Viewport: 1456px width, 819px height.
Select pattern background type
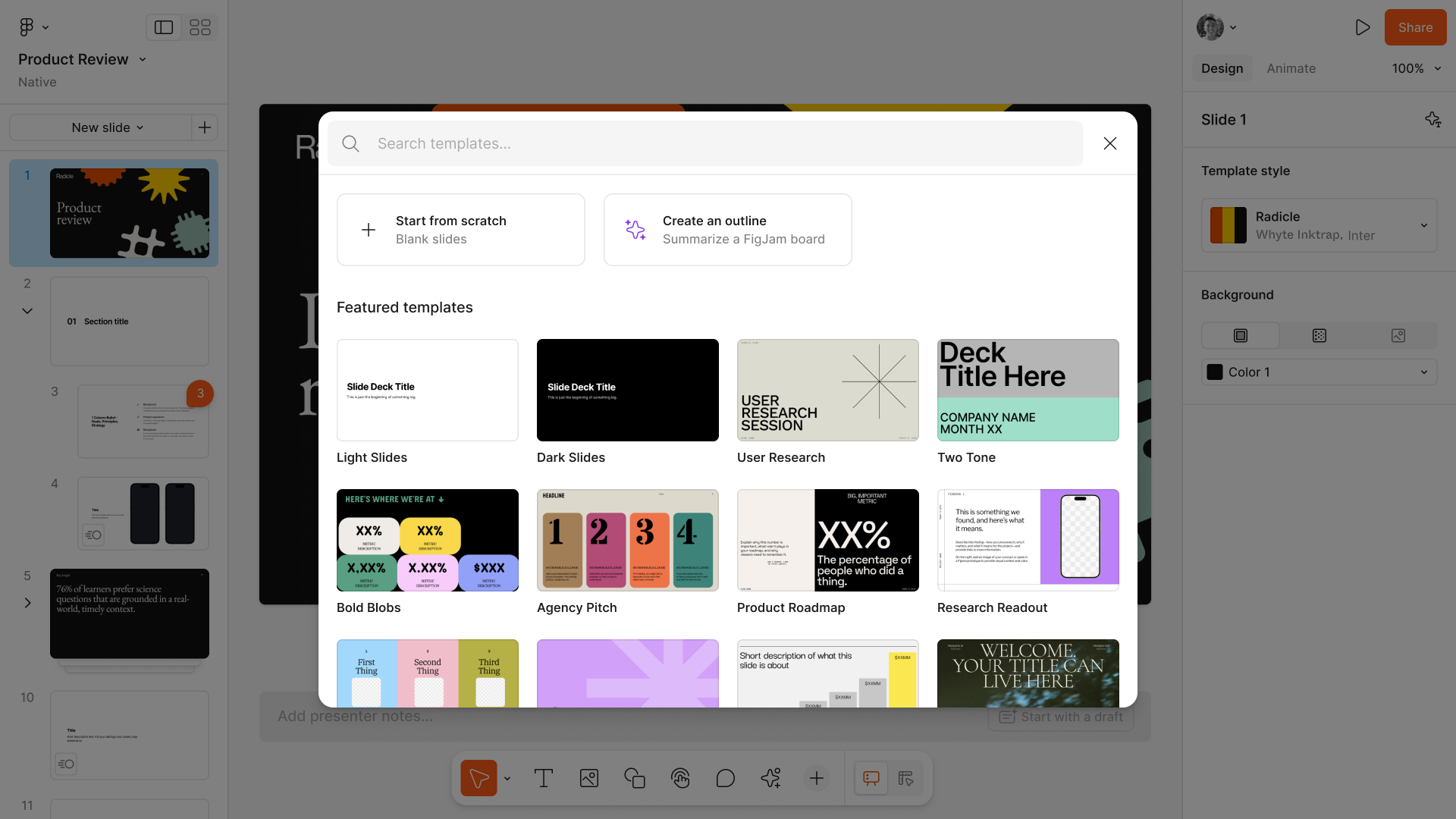(1319, 335)
